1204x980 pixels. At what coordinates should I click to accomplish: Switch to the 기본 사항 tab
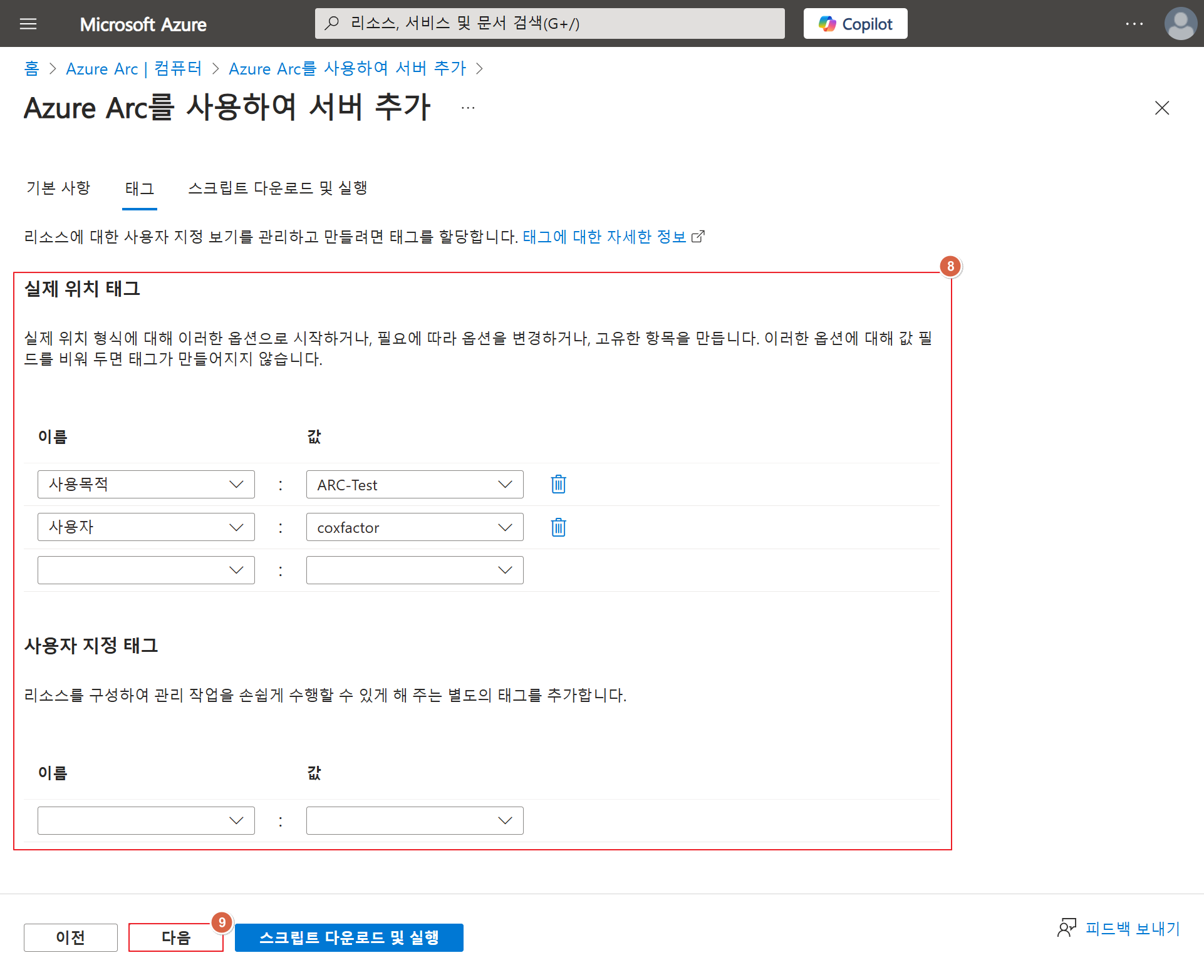[58, 188]
